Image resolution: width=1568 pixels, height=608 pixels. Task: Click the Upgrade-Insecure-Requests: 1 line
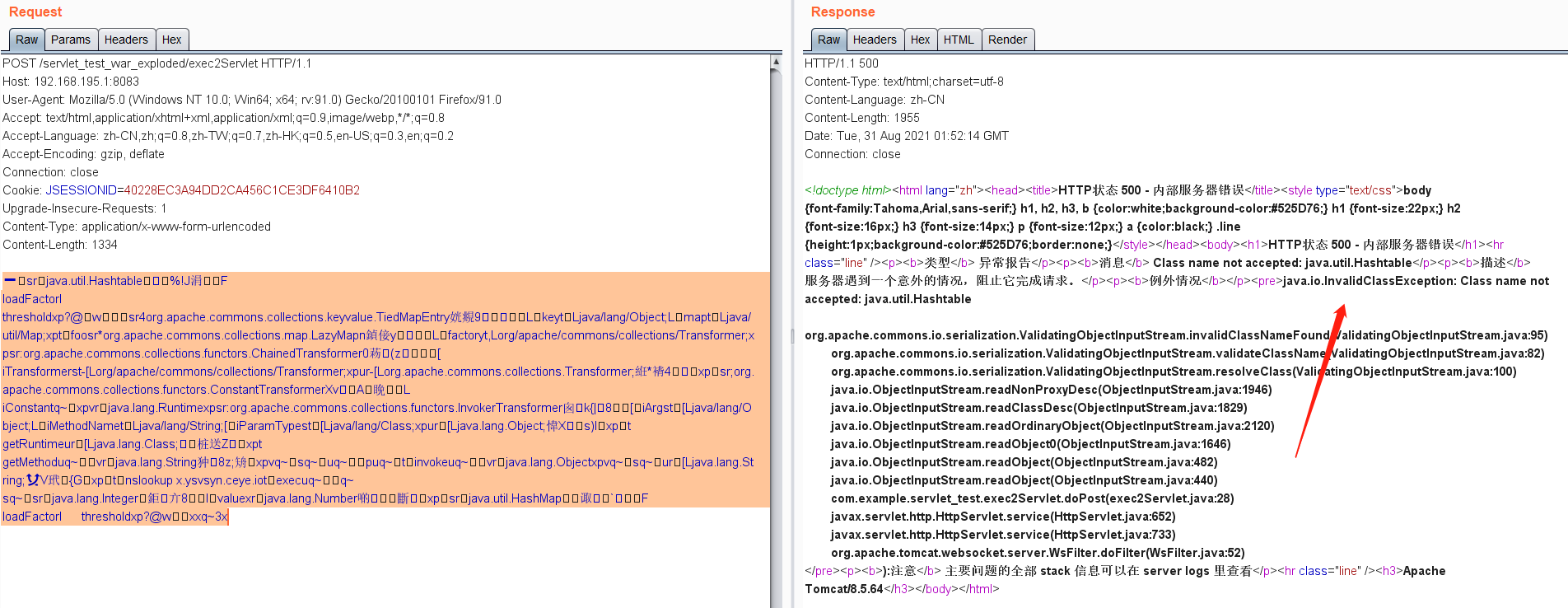point(85,208)
